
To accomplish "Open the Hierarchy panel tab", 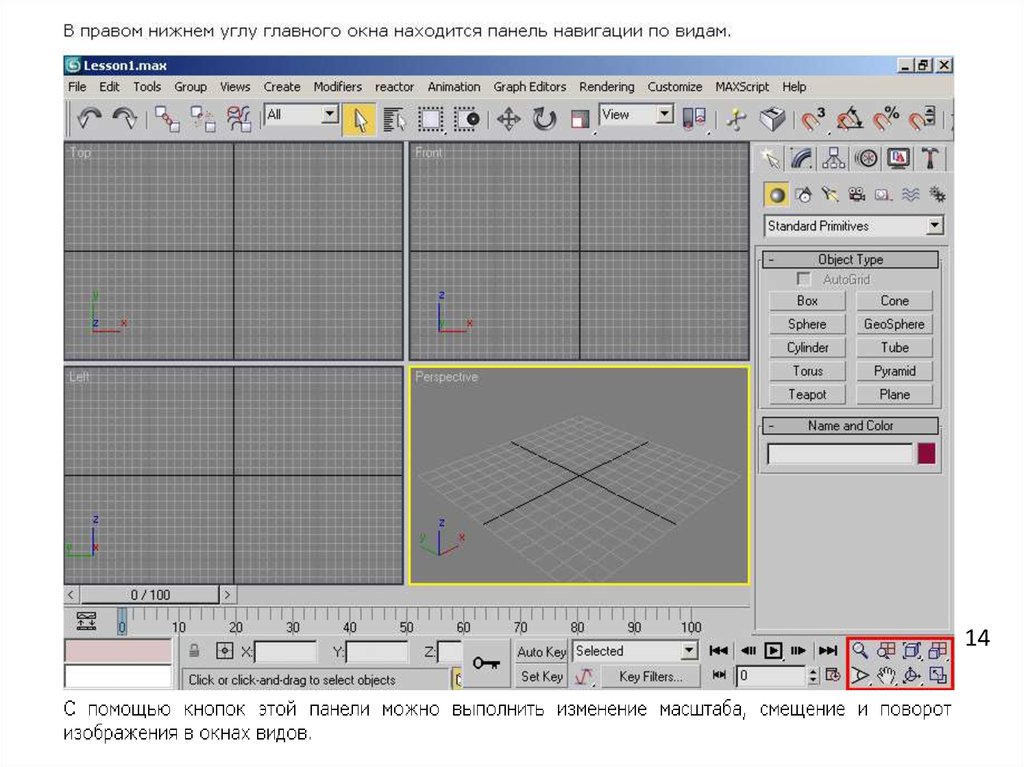I will click(834, 158).
